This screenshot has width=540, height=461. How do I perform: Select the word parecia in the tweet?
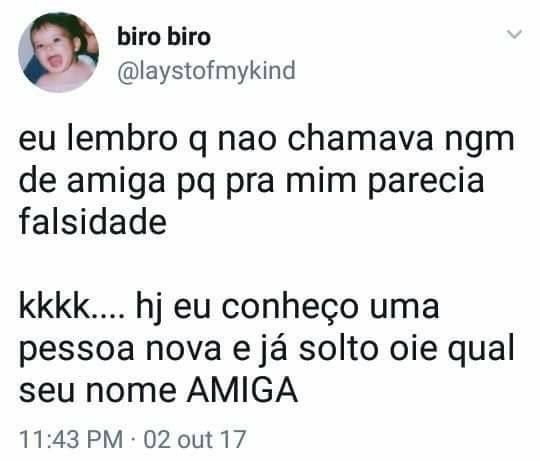click(426, 182)
